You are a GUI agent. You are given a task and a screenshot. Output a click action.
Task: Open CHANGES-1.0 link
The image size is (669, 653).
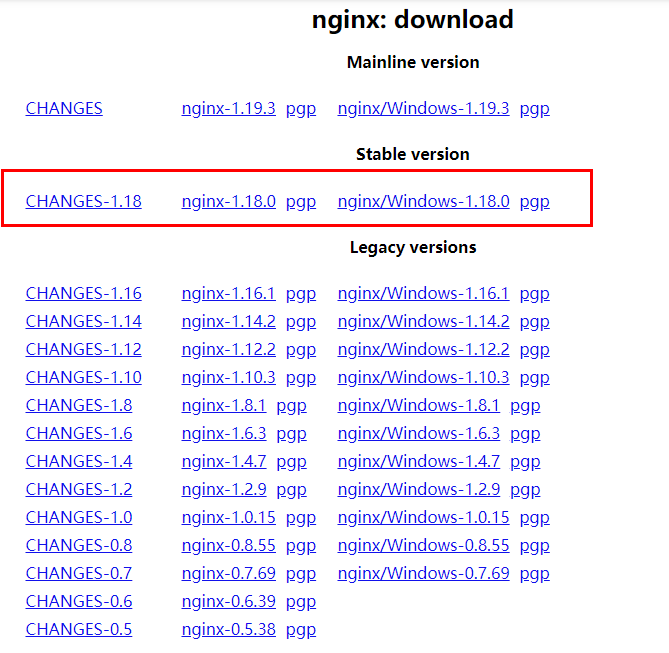point(79,518)
